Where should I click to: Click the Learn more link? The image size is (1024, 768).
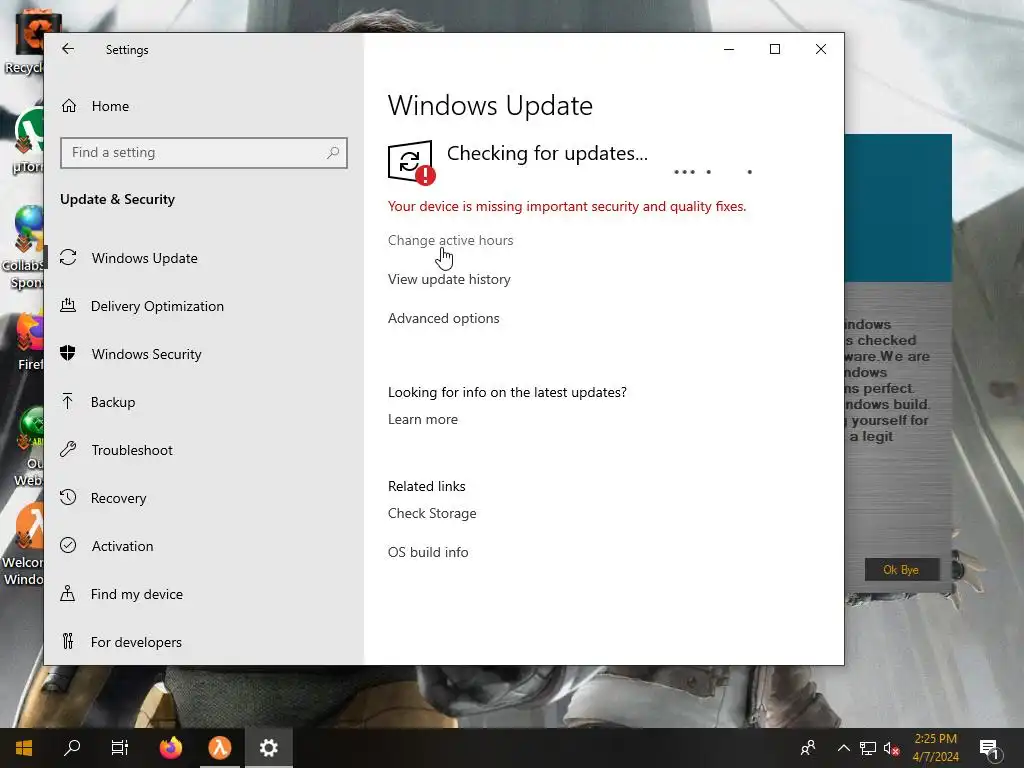click(423, 419)
